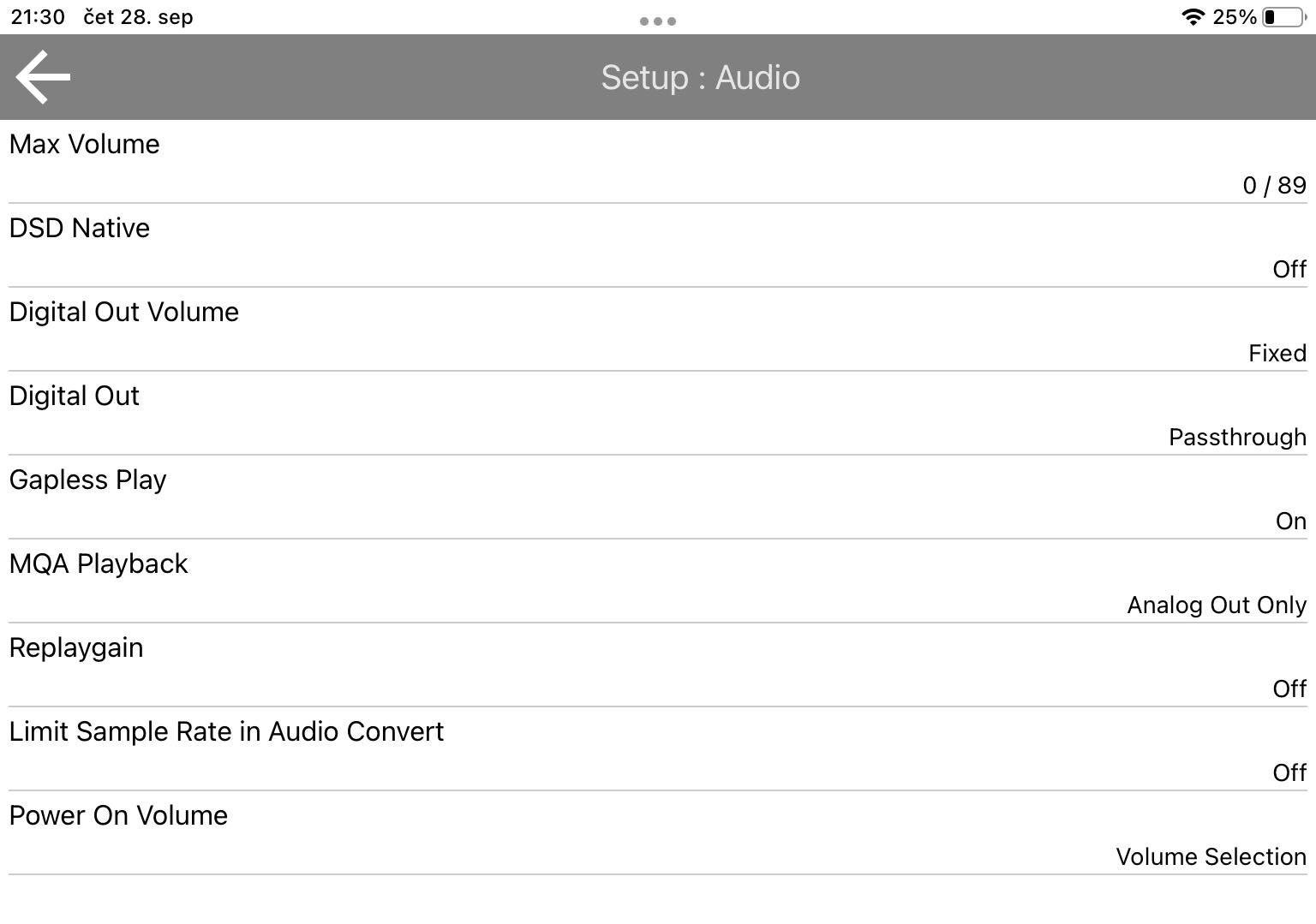The image size is (1316, 924).
Task: Tap the Digital Out row label
Action: (x=75, y=396)
